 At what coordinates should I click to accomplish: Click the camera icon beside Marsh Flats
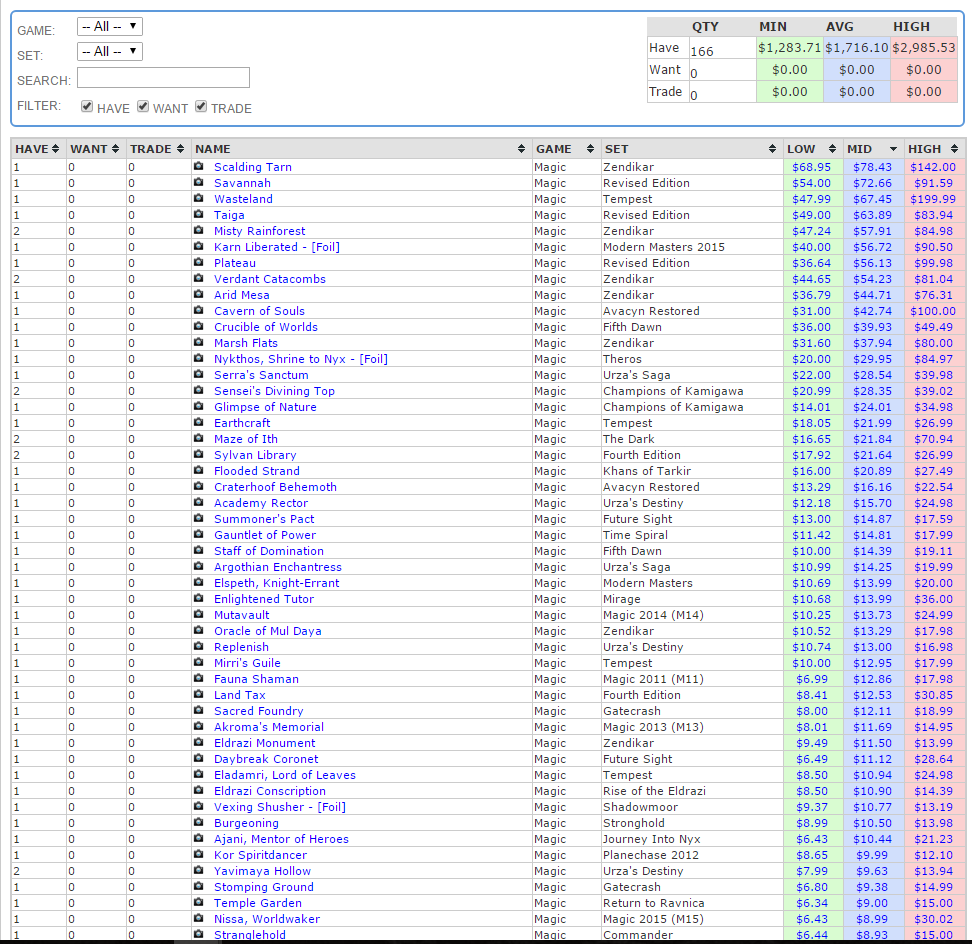click(198, 342)
